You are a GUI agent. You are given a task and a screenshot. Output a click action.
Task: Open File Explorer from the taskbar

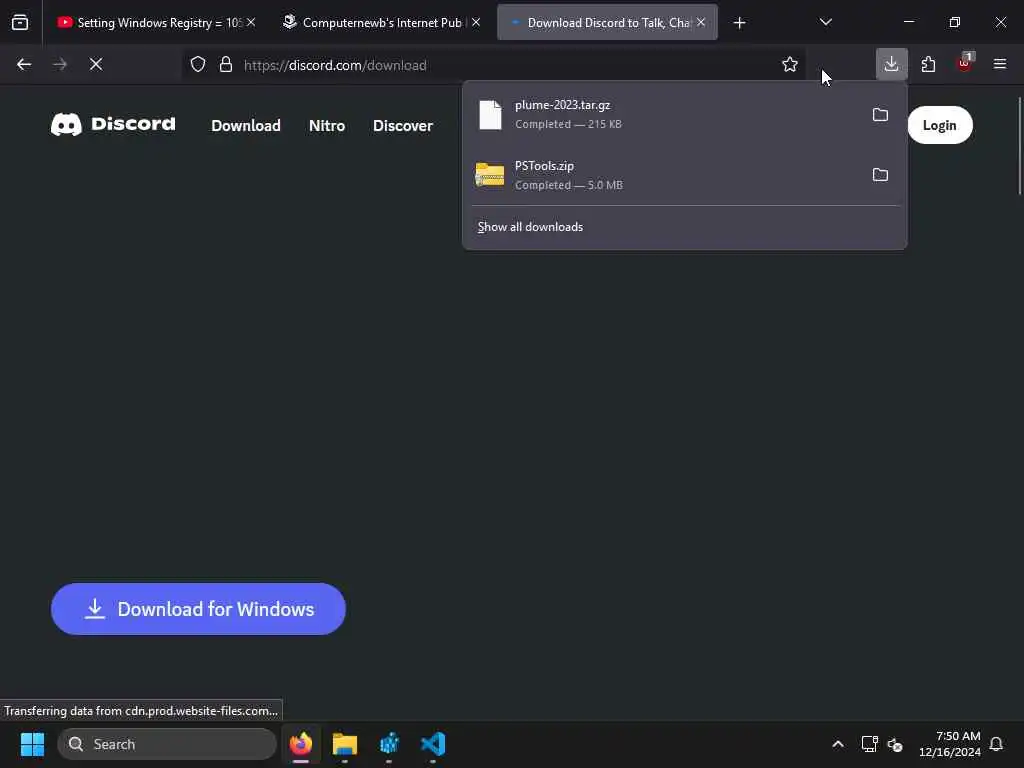[x=345, y=744]
